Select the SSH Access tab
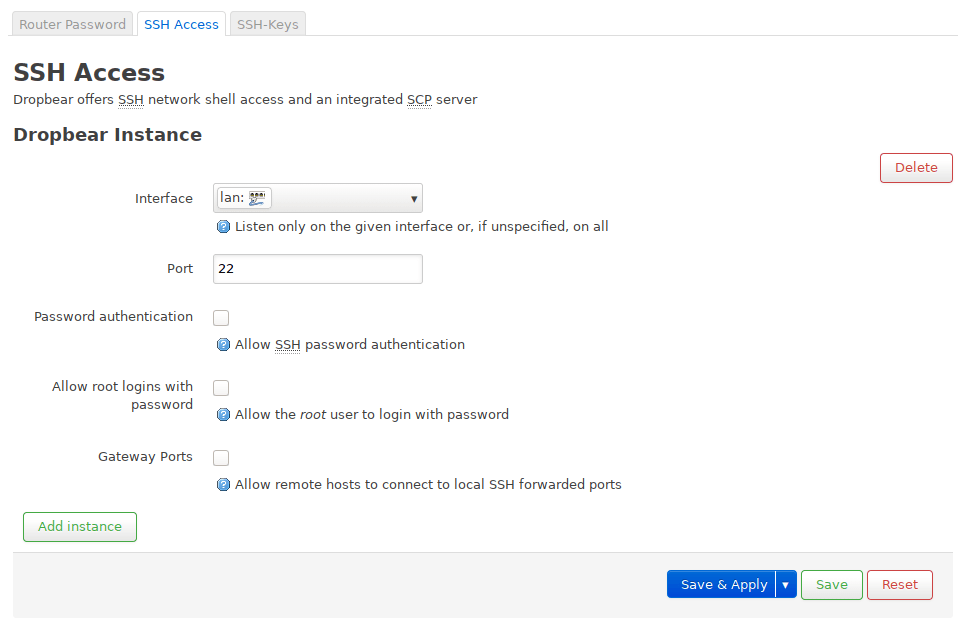 181,24
